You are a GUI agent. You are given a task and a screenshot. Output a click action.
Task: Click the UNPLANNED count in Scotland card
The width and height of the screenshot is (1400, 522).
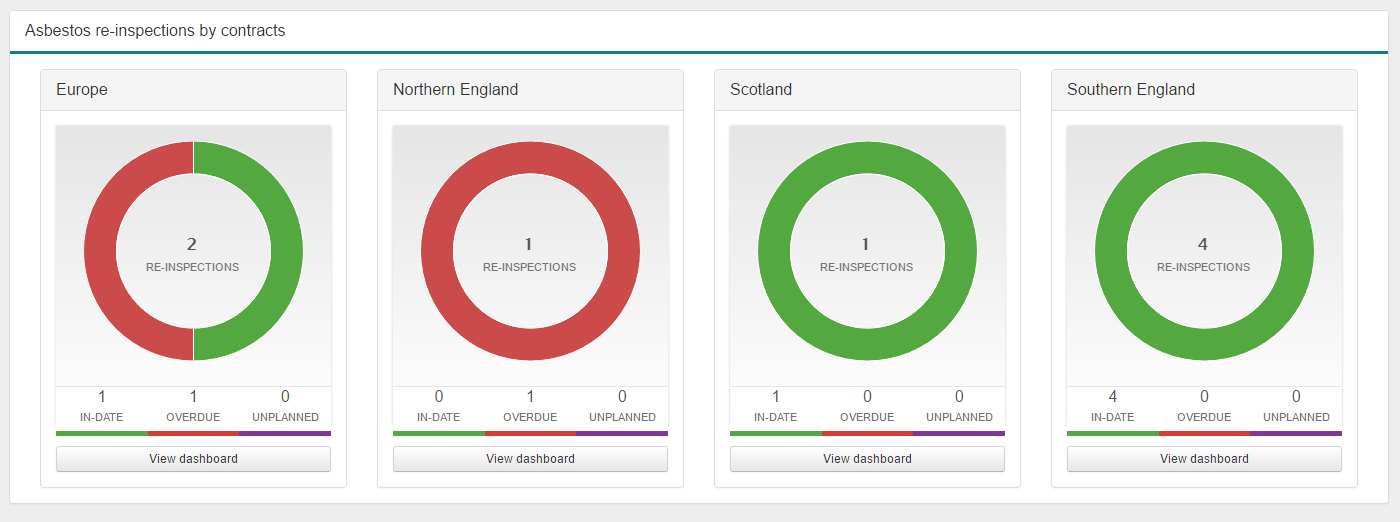pyautogui.click(x=959, y=397)
